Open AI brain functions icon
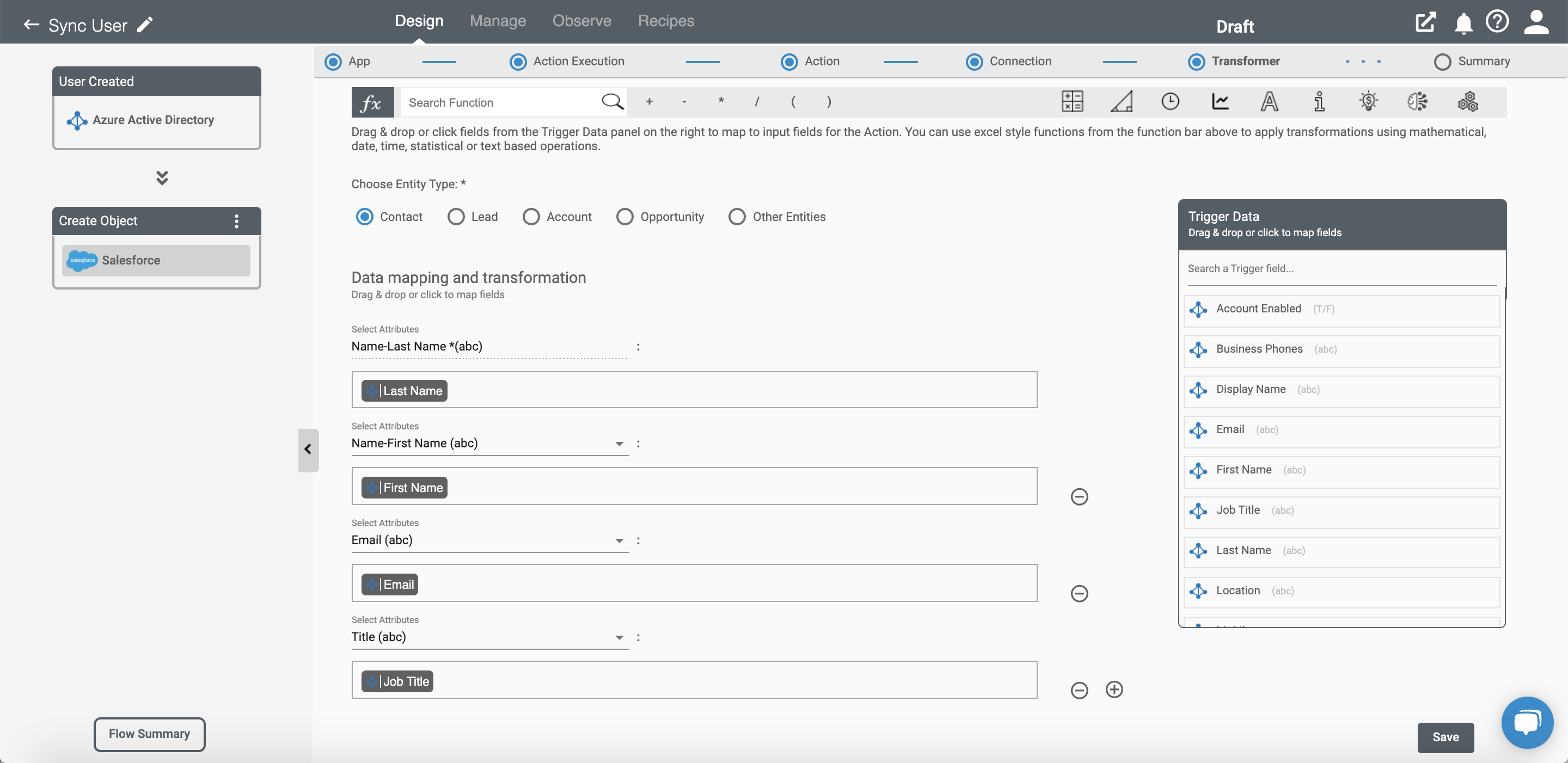This screenshot has height=763, width=1568. click(x=1417, y=102)
